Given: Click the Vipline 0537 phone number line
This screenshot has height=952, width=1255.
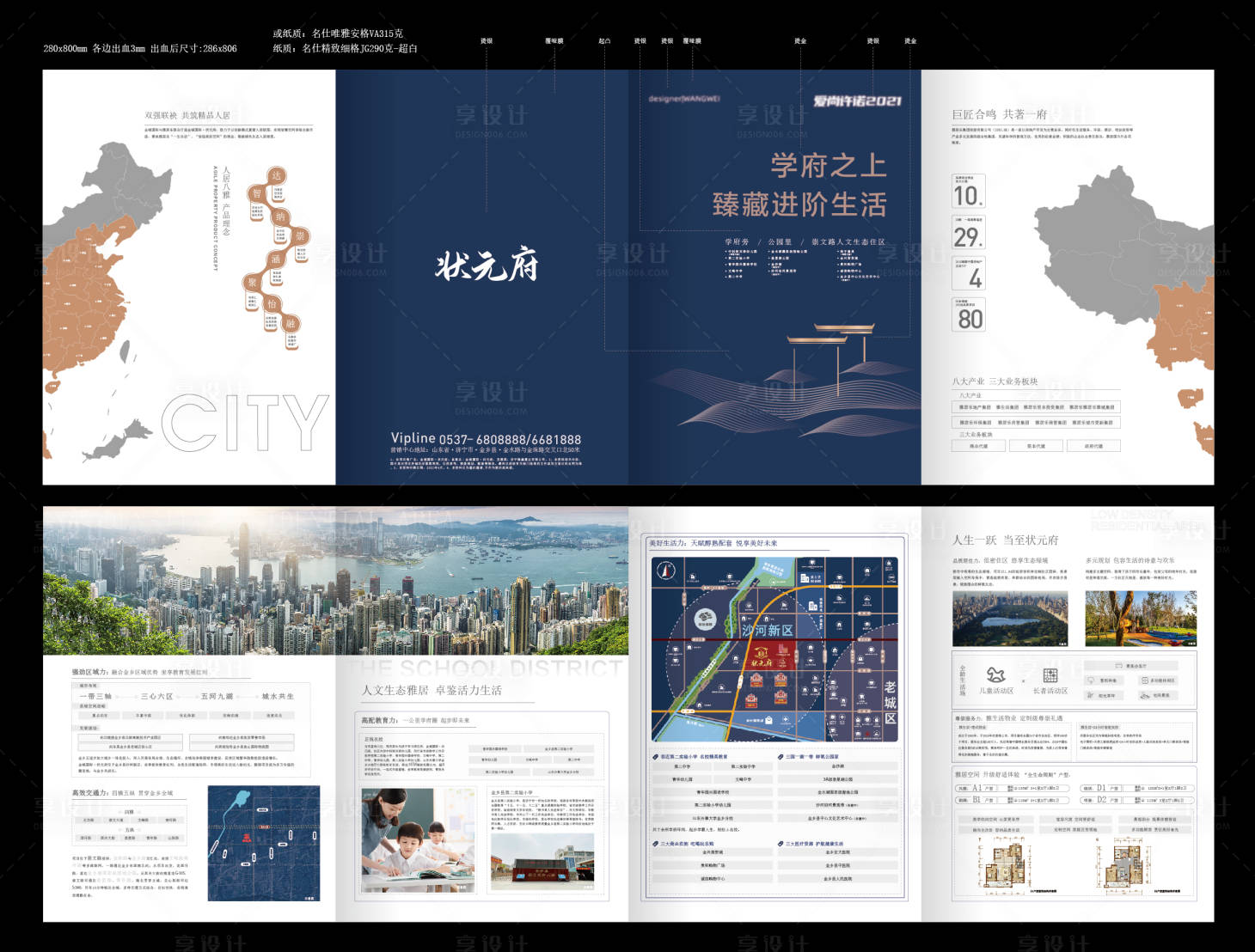Looking at the screenshot, I should coord(486,438).
